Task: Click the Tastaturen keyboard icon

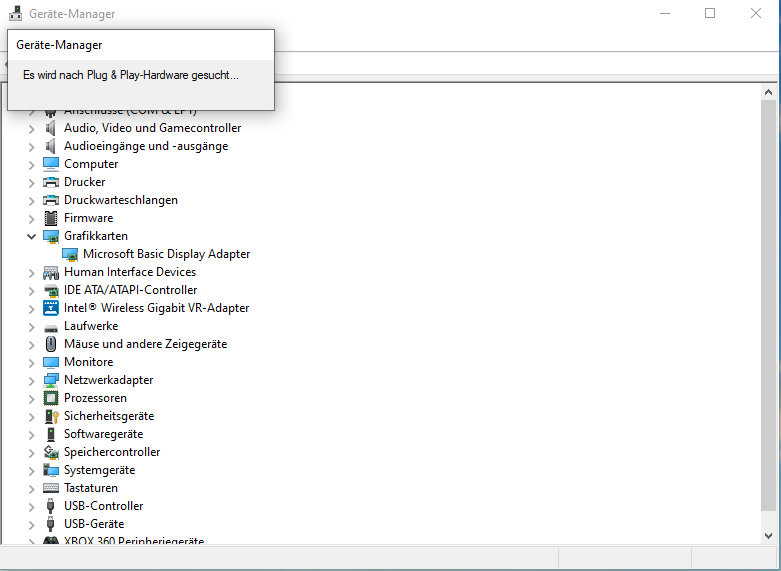Action: [x=51, y=488]
